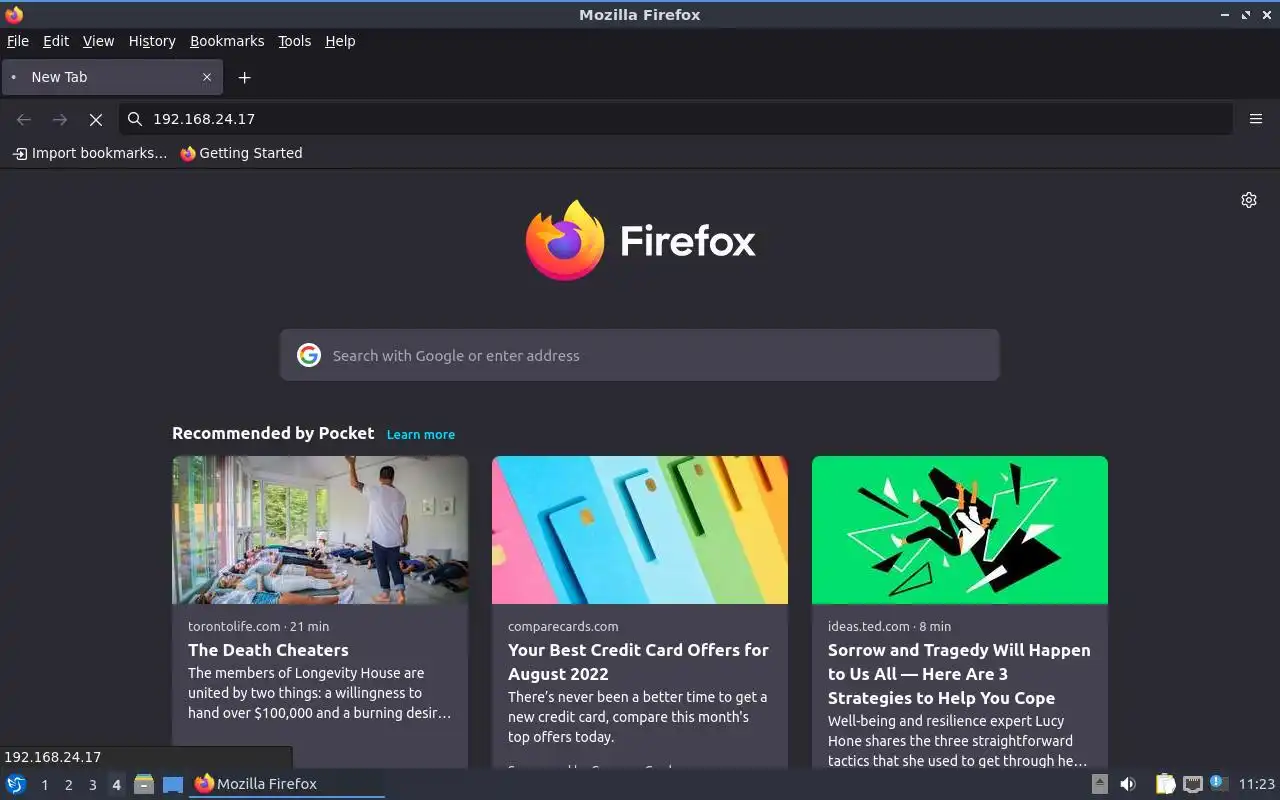Open the Bookmarks menu
This screenshot has height=800, width=1280.
pyautogui.click(x=227, y=41)
